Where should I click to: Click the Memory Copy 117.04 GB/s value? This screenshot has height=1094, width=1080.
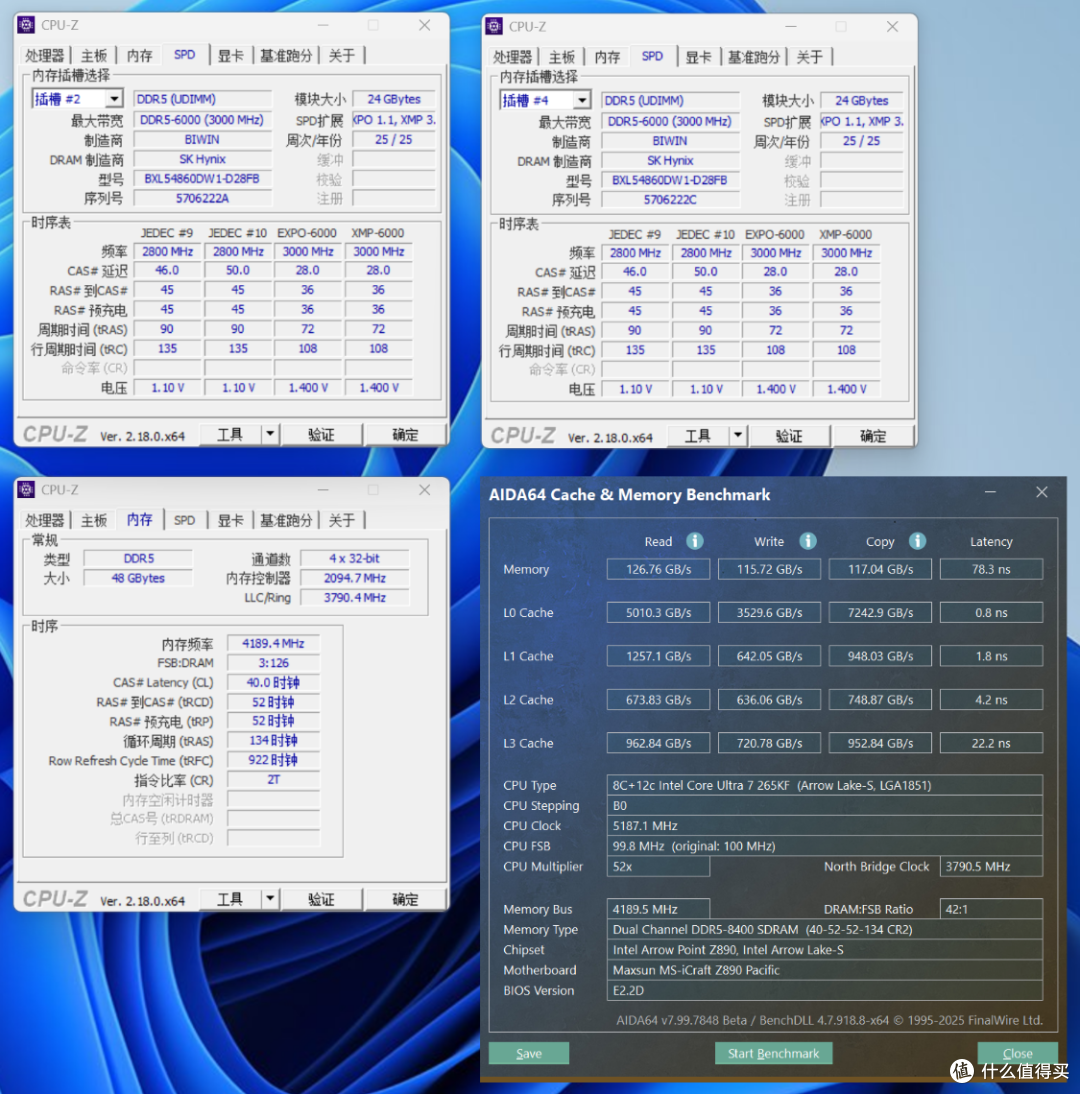tap(880, 569)
